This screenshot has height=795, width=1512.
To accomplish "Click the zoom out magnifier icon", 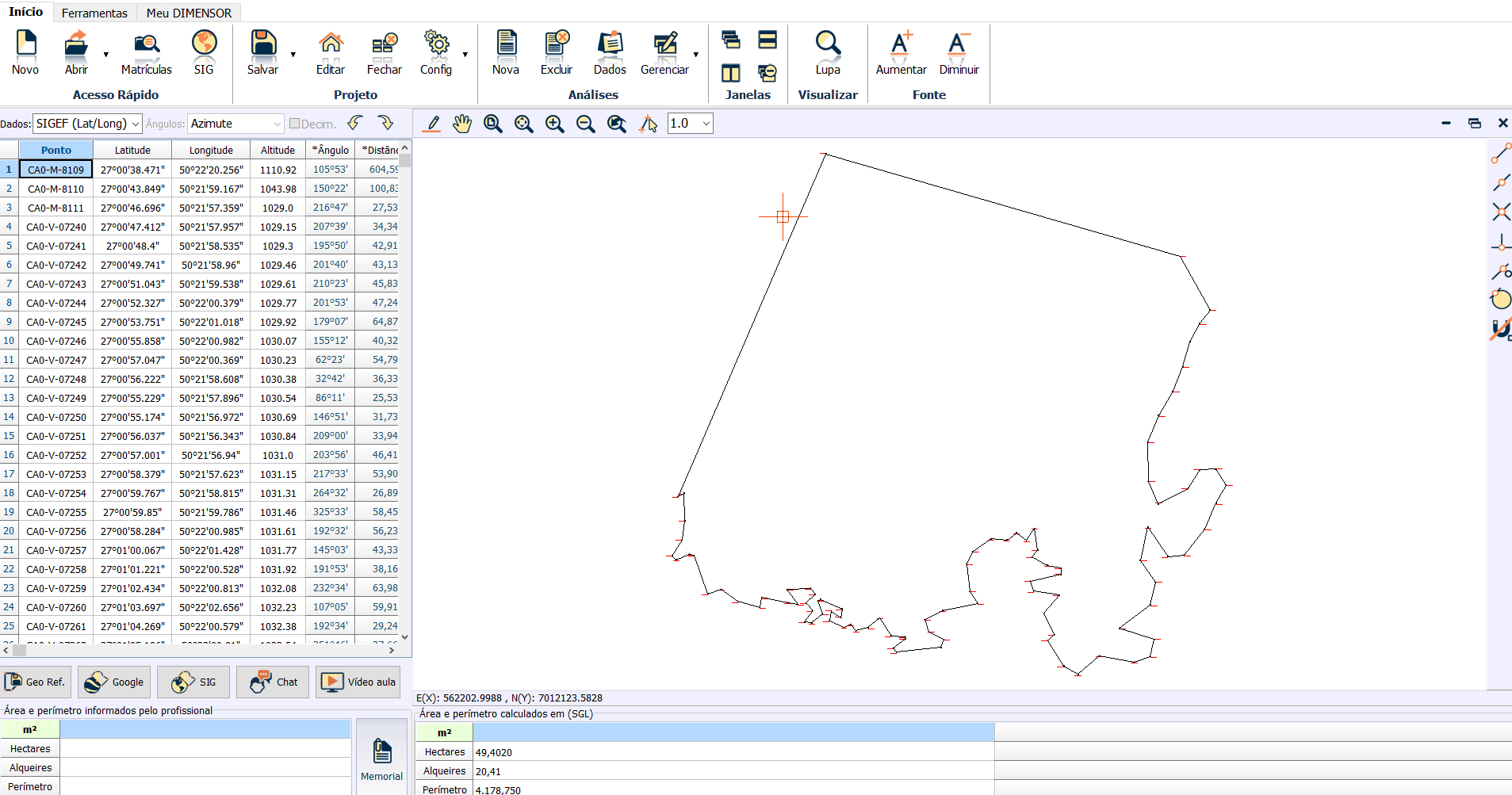I will click(x=585, y=124).
